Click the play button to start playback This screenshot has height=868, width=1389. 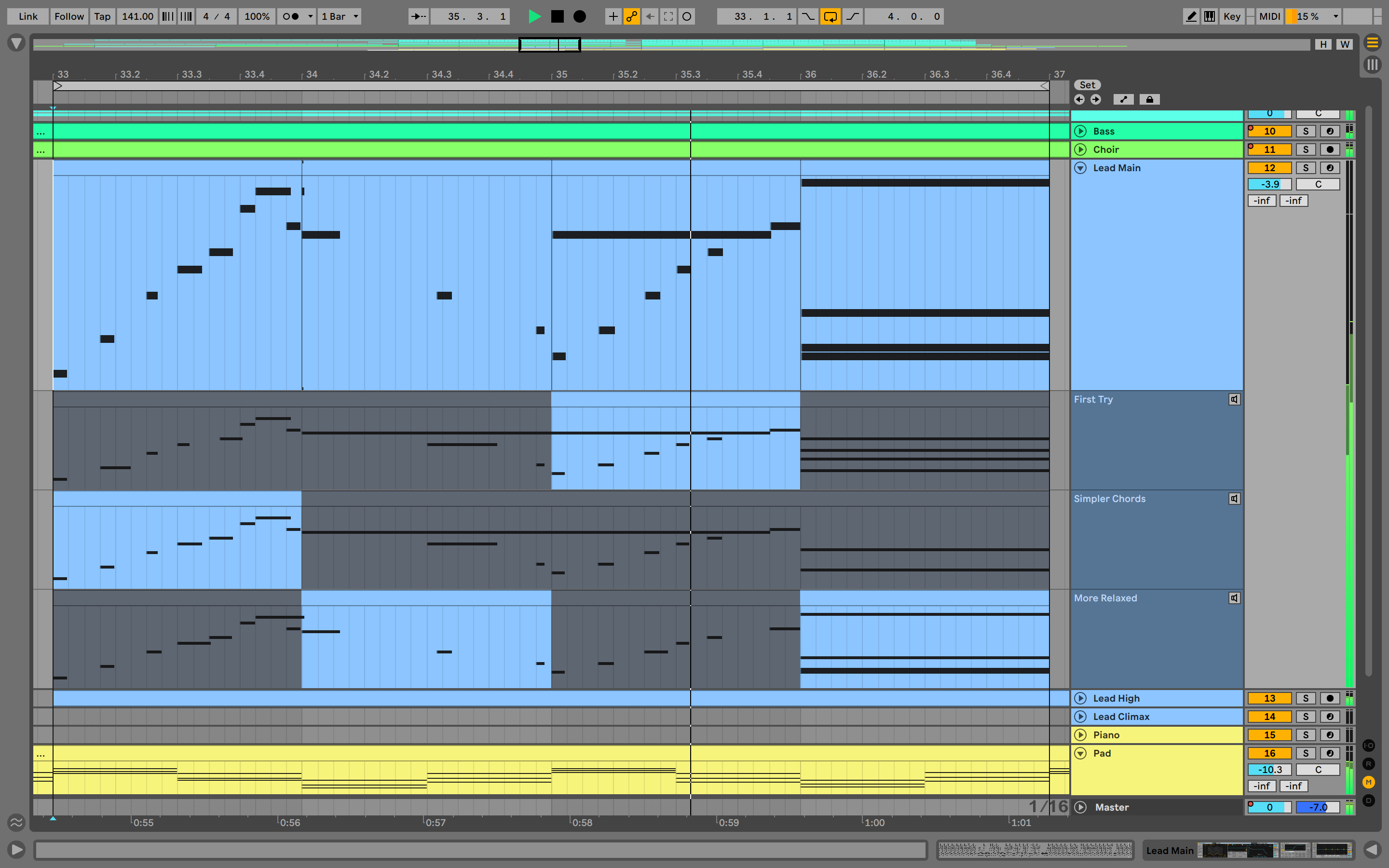[535, 15]
